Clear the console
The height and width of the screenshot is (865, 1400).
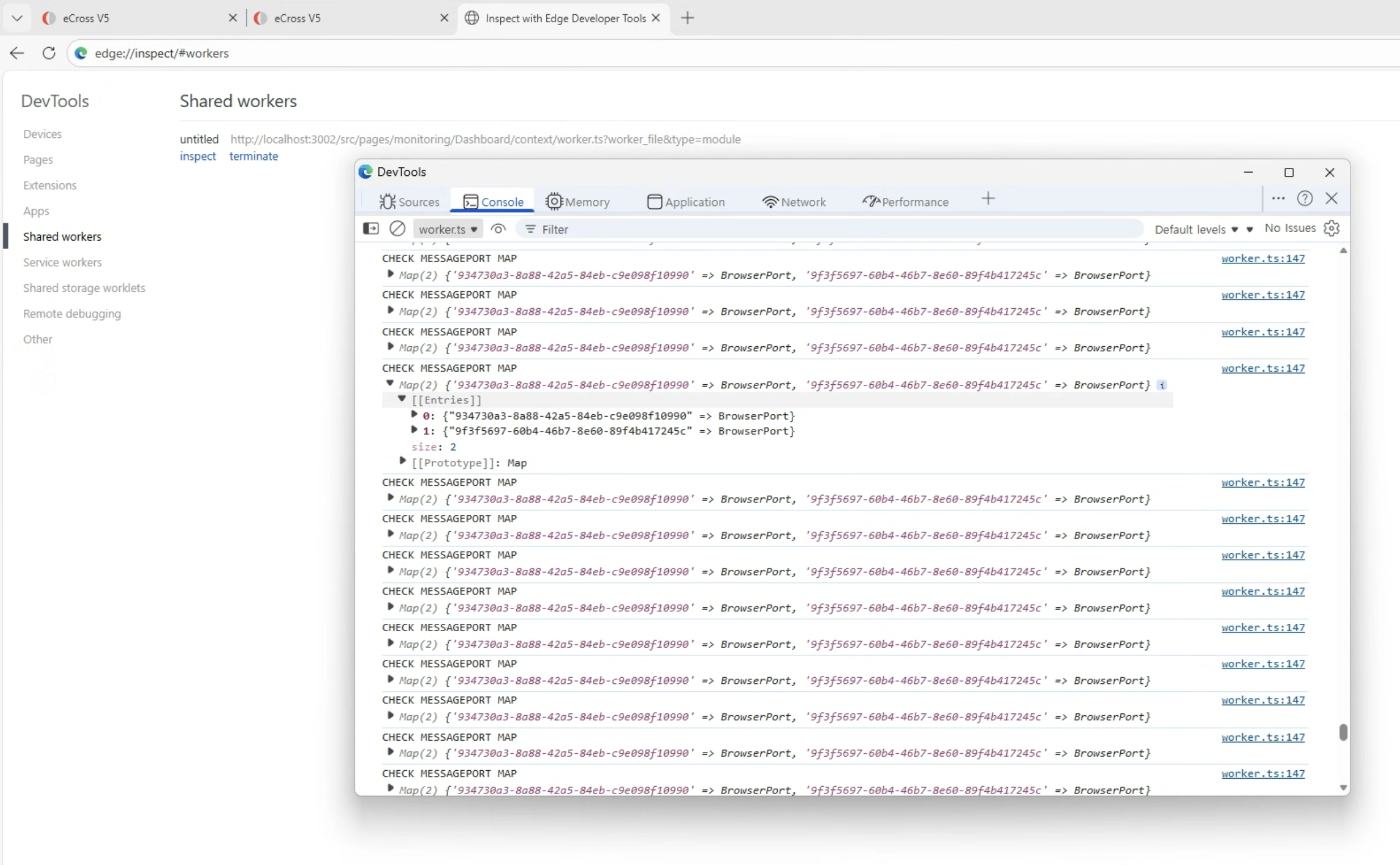click(397, 228)
